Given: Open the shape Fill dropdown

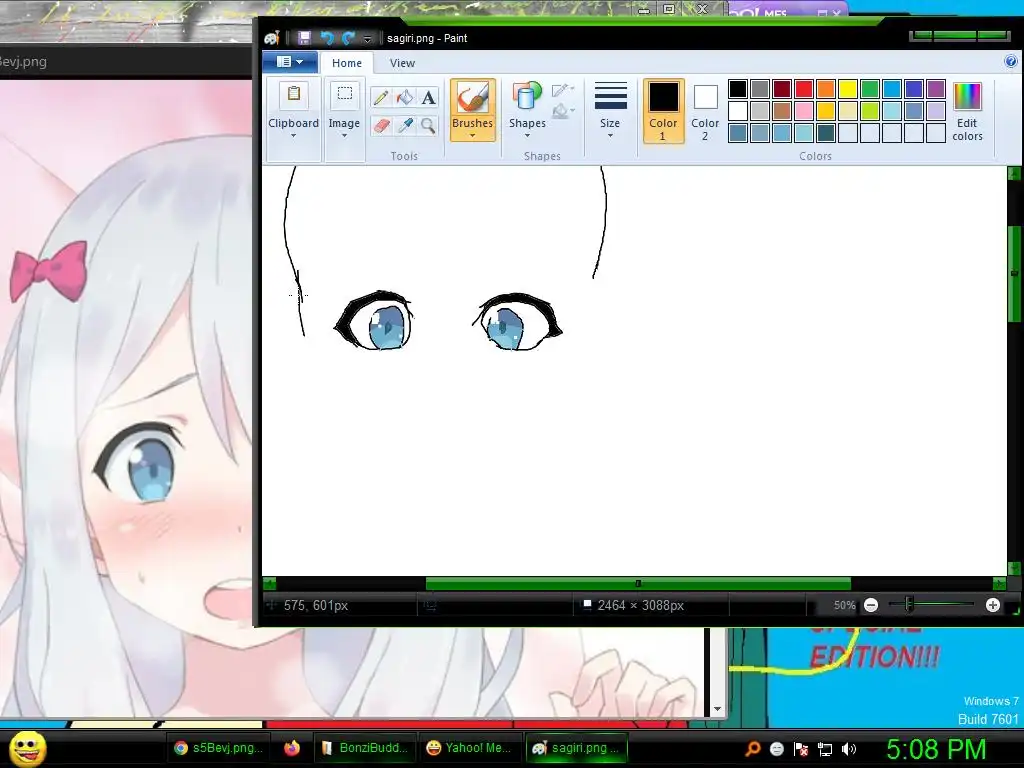Looking at the screenshot, I should tap(563, 112).
